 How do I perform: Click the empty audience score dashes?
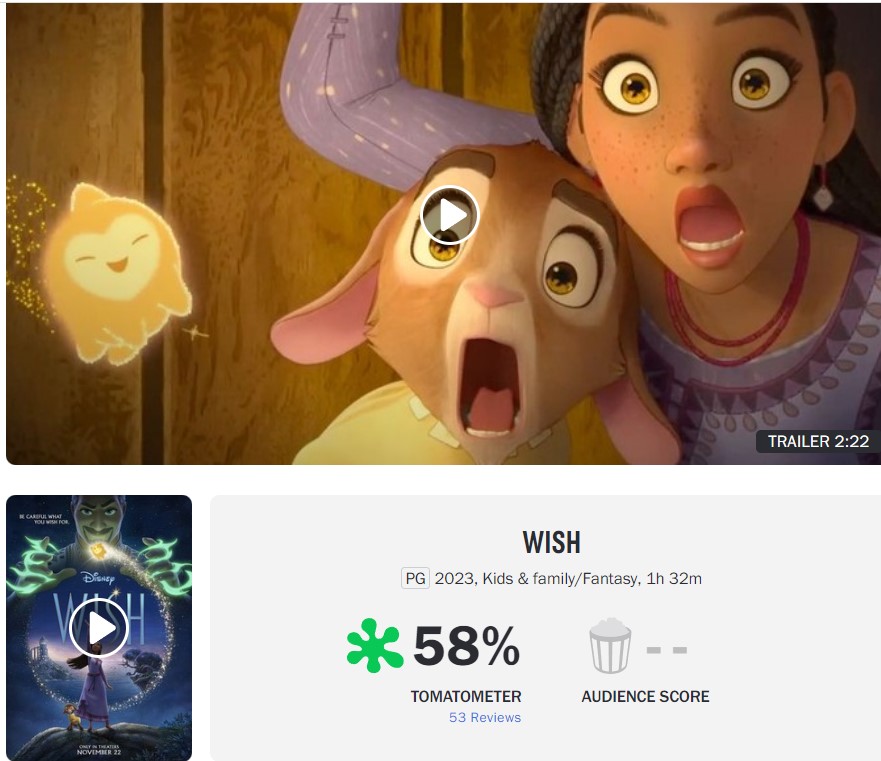point(666,650)
